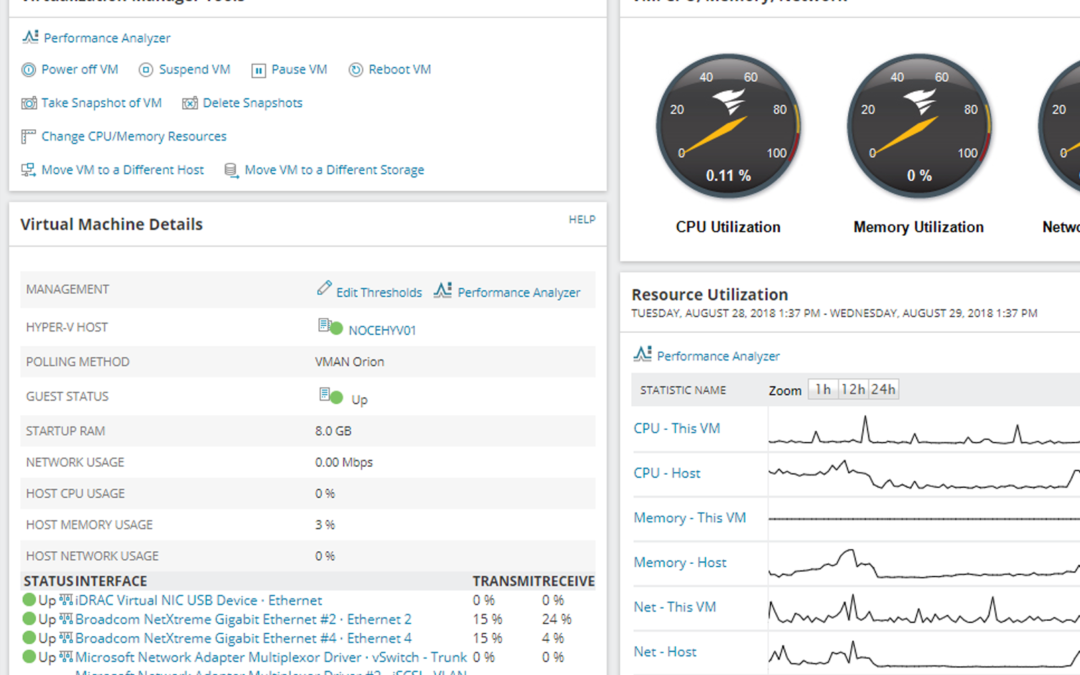1080x675 pixels.
Task: Open the Net - Host statistic
Action: pos(665,652)
